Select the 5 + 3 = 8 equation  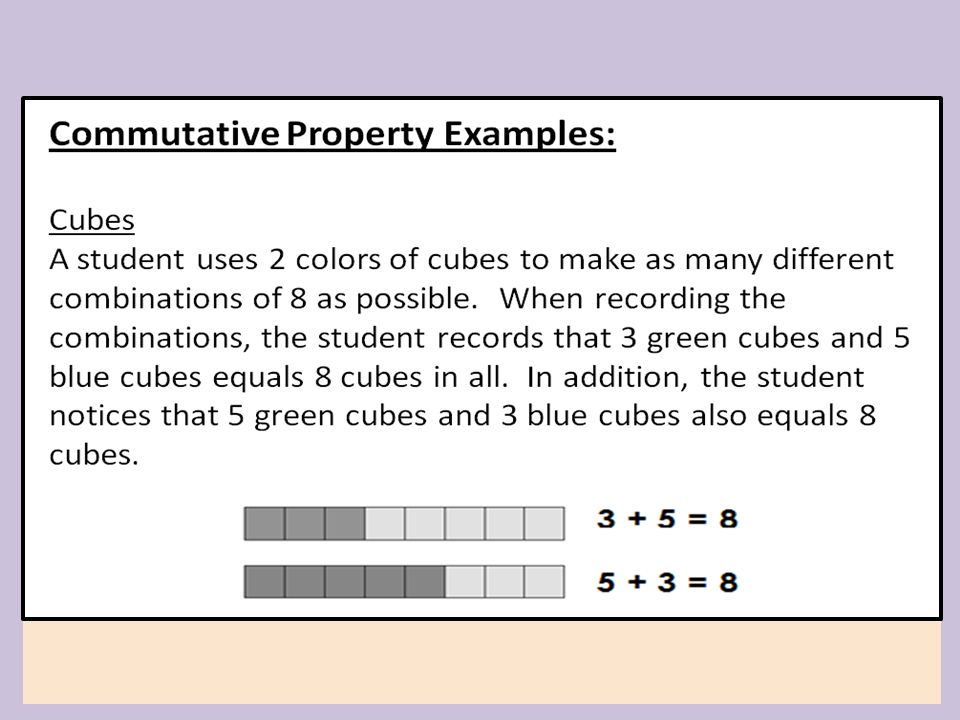coord(667,582)
